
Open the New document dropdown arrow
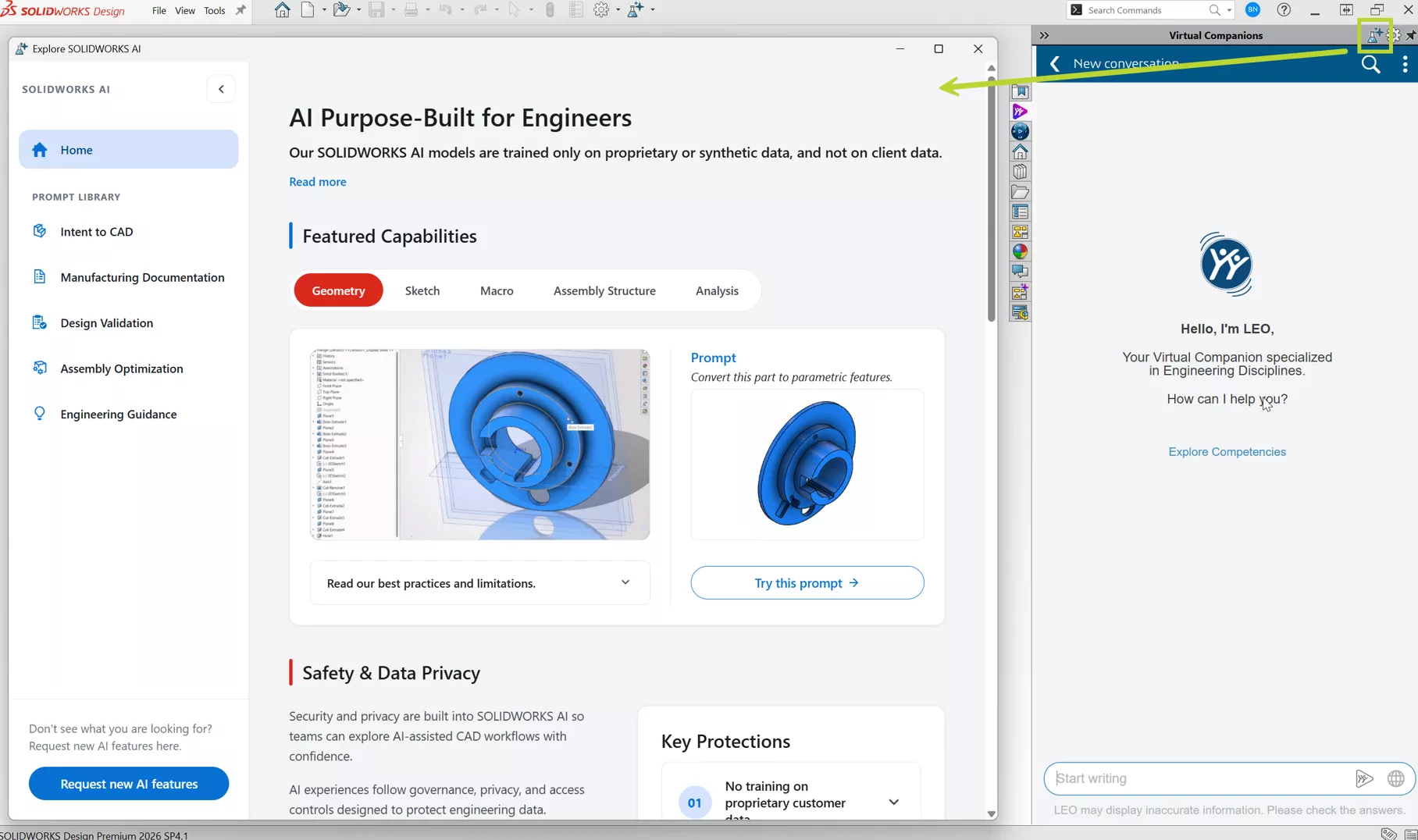point(324,10)
